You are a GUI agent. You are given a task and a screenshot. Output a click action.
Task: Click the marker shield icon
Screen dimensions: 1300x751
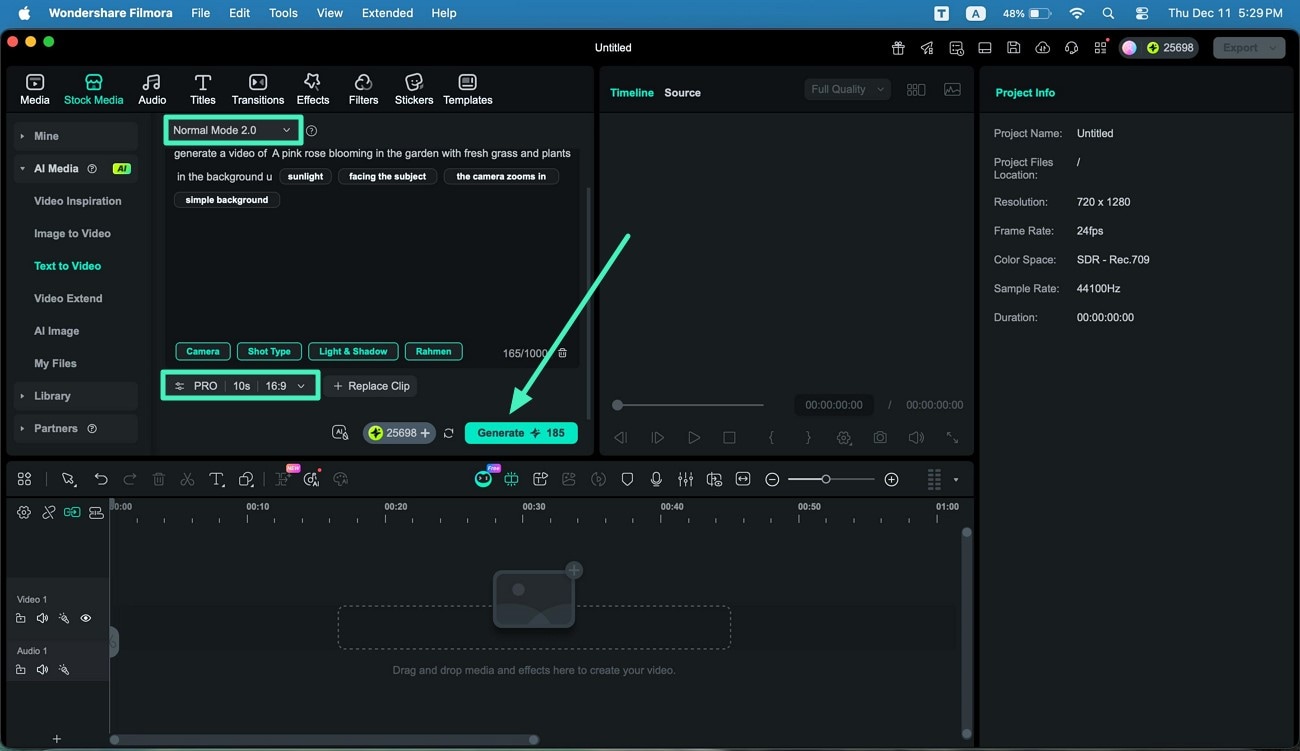(x=627, y=480)
